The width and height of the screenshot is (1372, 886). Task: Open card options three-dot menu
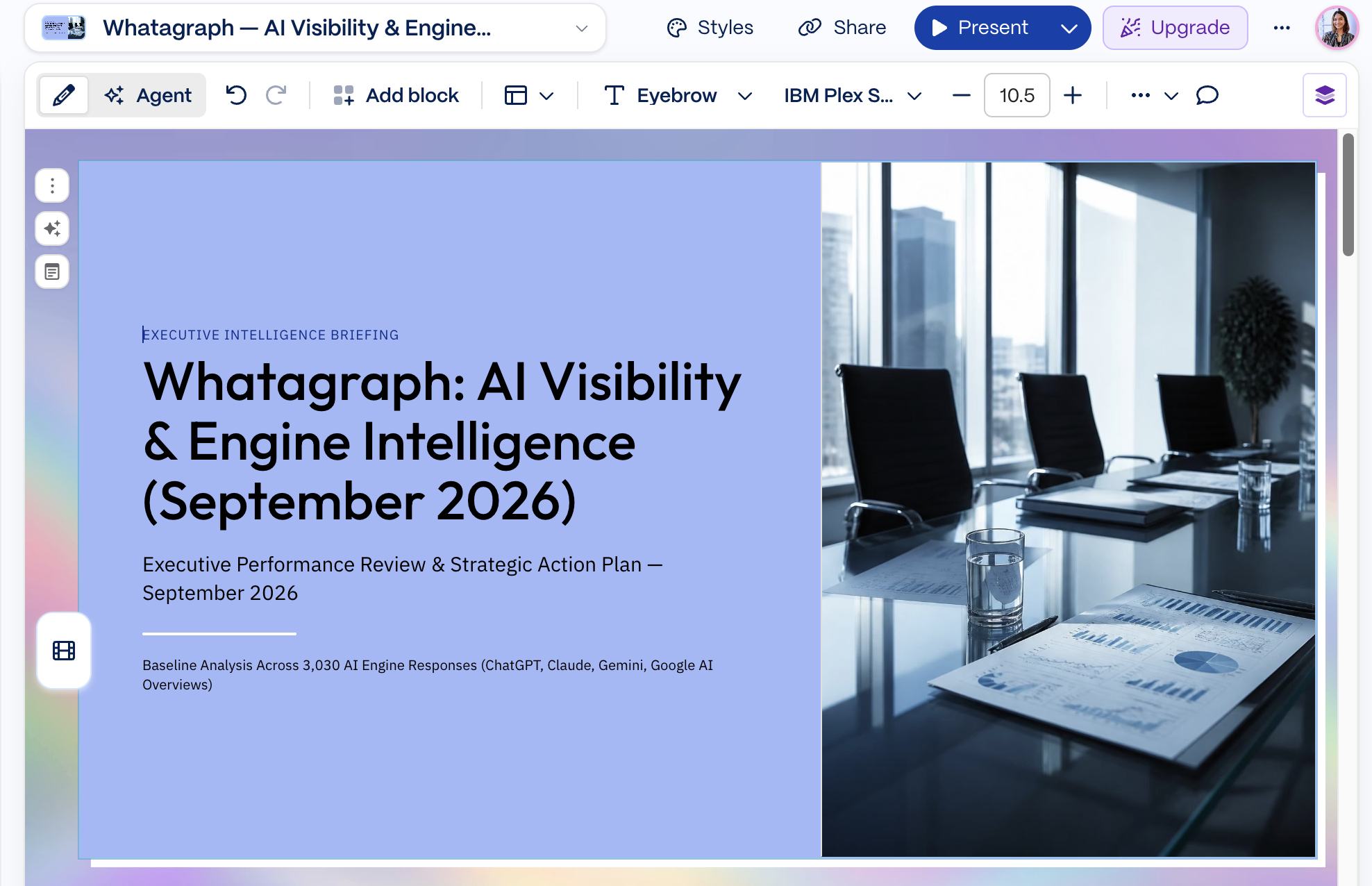tap(52, 185)
